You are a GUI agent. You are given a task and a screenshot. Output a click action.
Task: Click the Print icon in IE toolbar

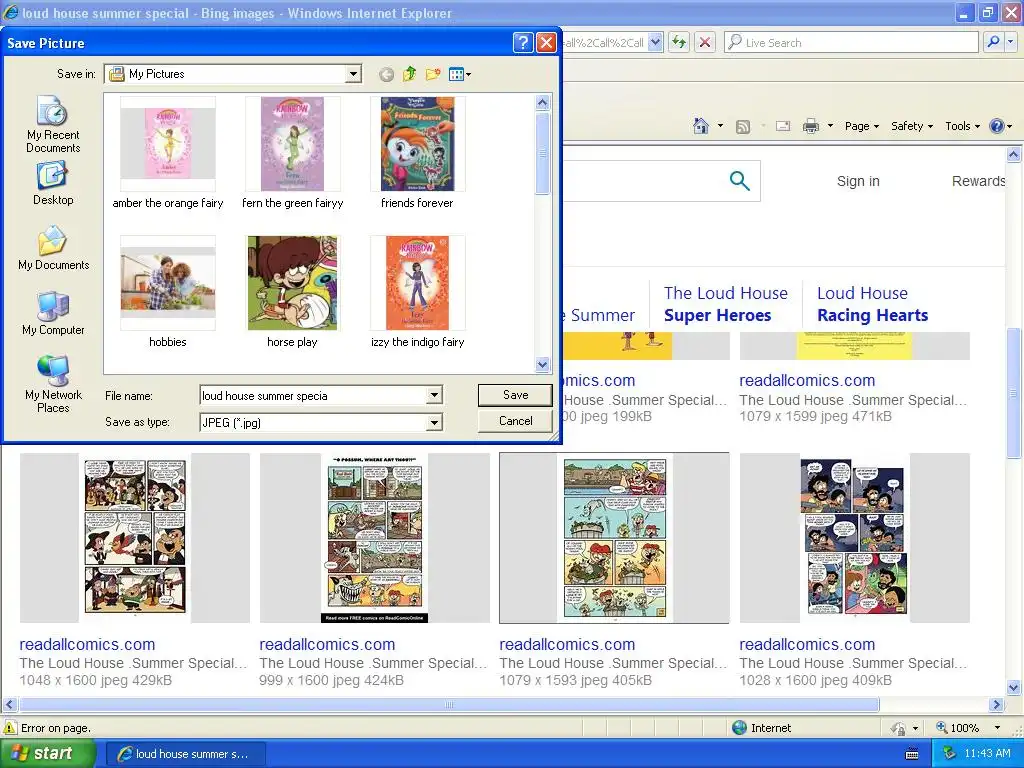(x=810, y=126)
